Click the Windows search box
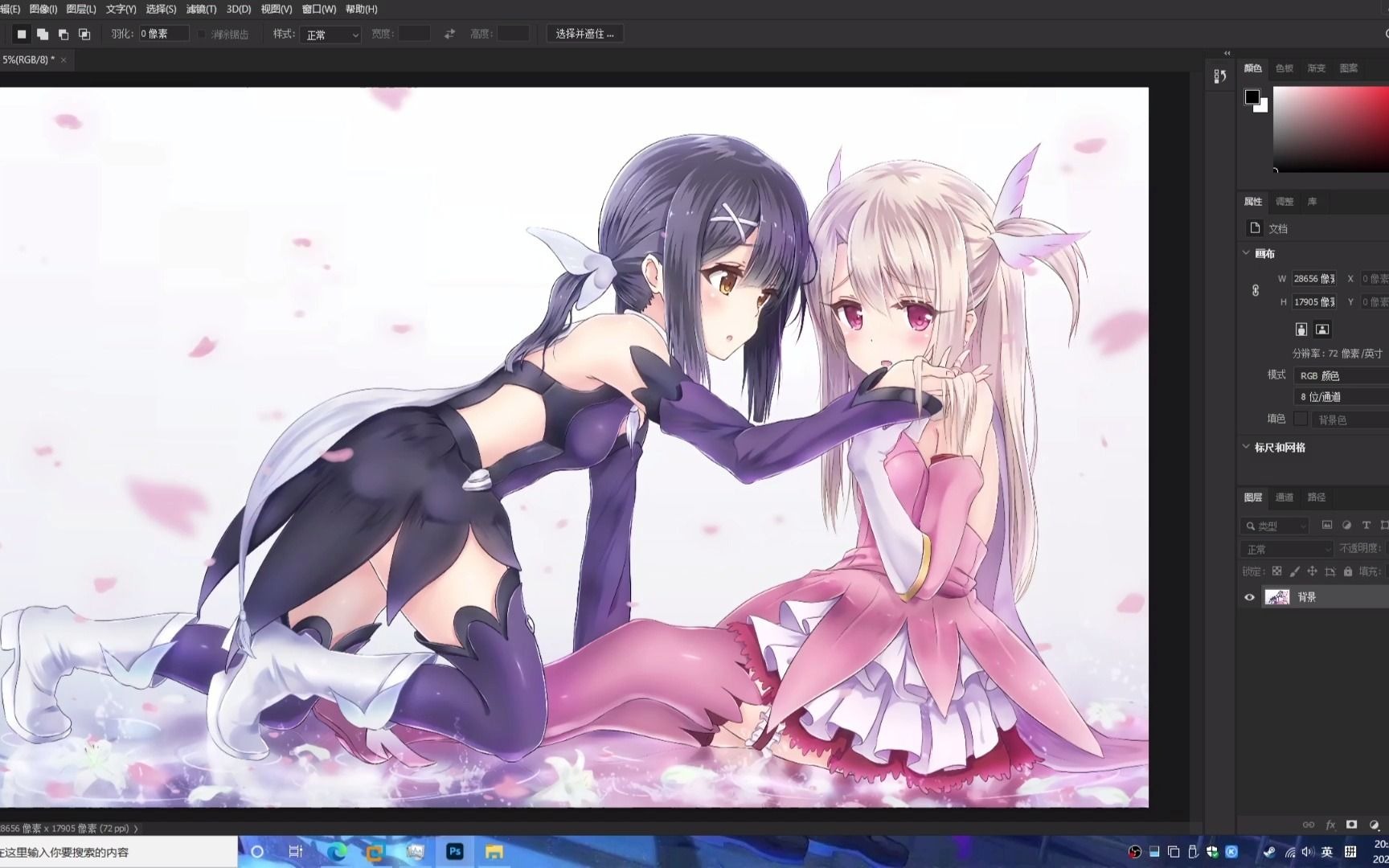 (x=119, y=852)
